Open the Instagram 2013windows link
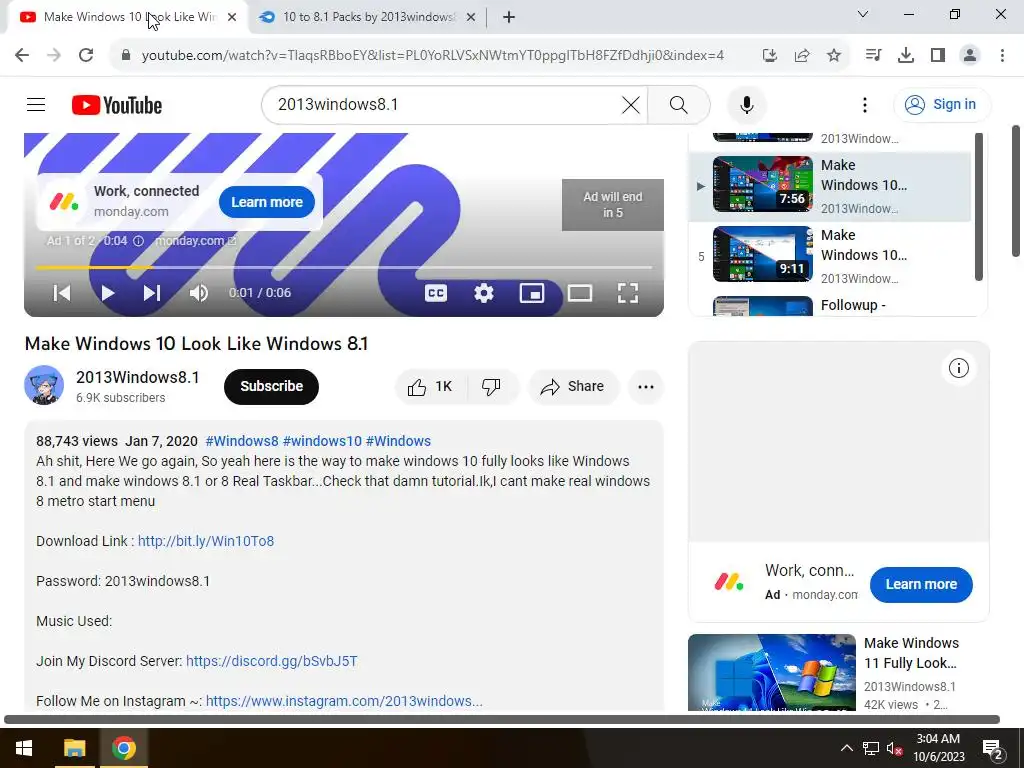 coord(344,701)
